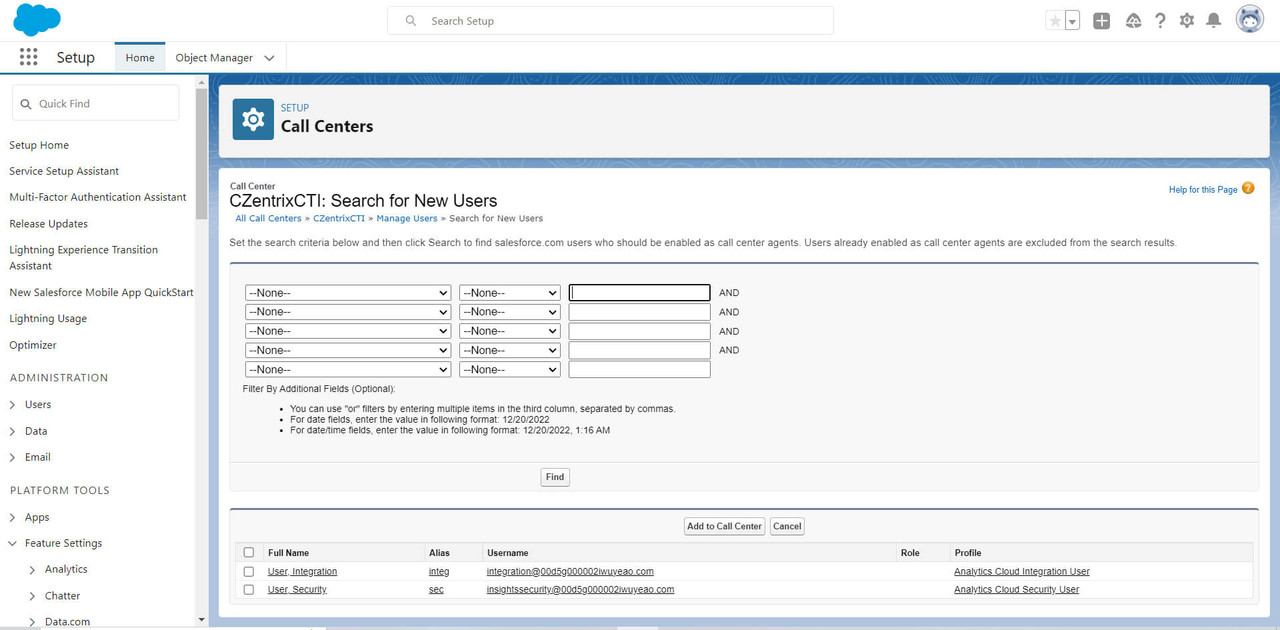Check the box for User, Security
Viewport: 1280px width, 630px height.
(249, 590)
